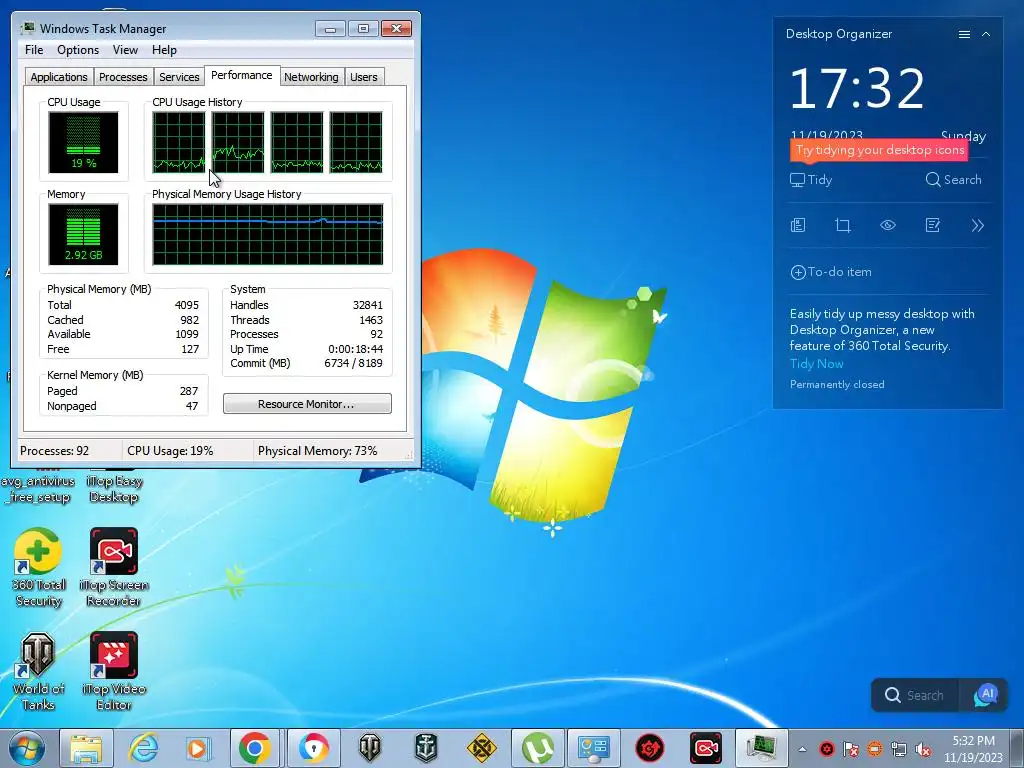Open the AI chat bubble icon
Image resolution: width=1024 pixels, height=768 pixels.
[x=985, y=695]
